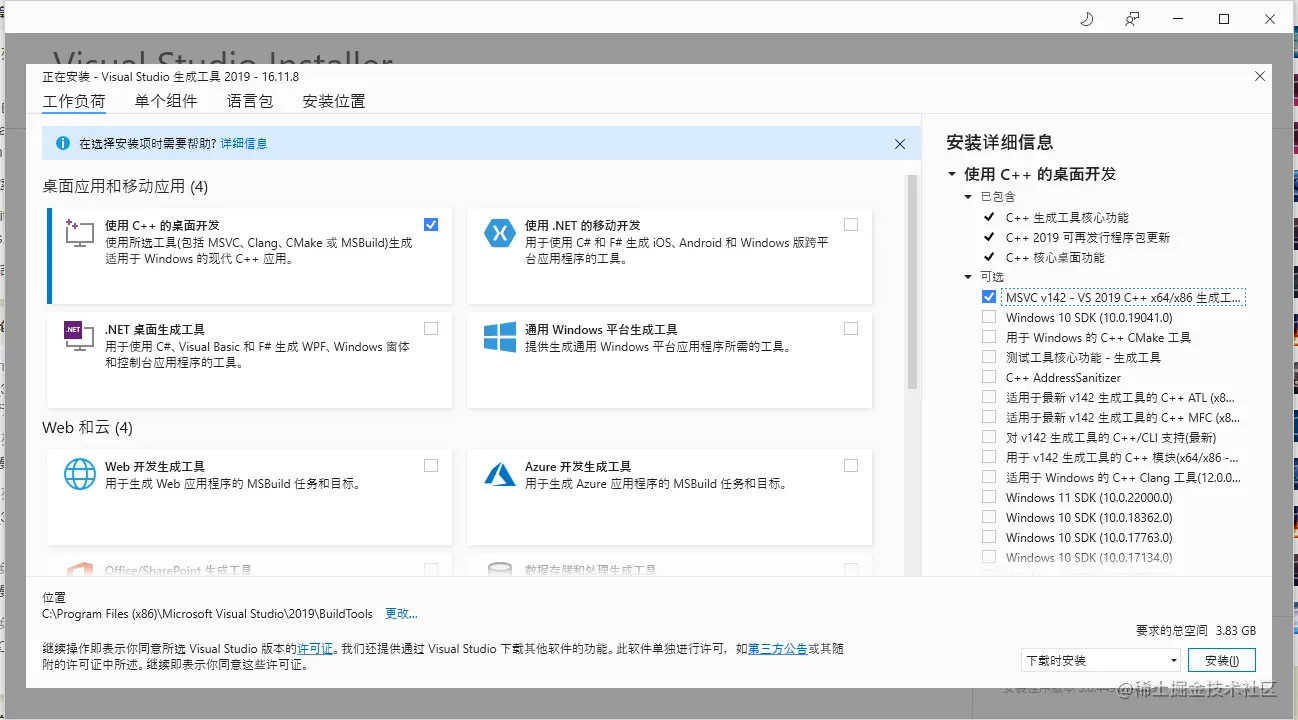This screenshot has height=720, width=1298.
Task: Click the 要求的总空间 3.83 GB text
Action: click(1196, 631)
